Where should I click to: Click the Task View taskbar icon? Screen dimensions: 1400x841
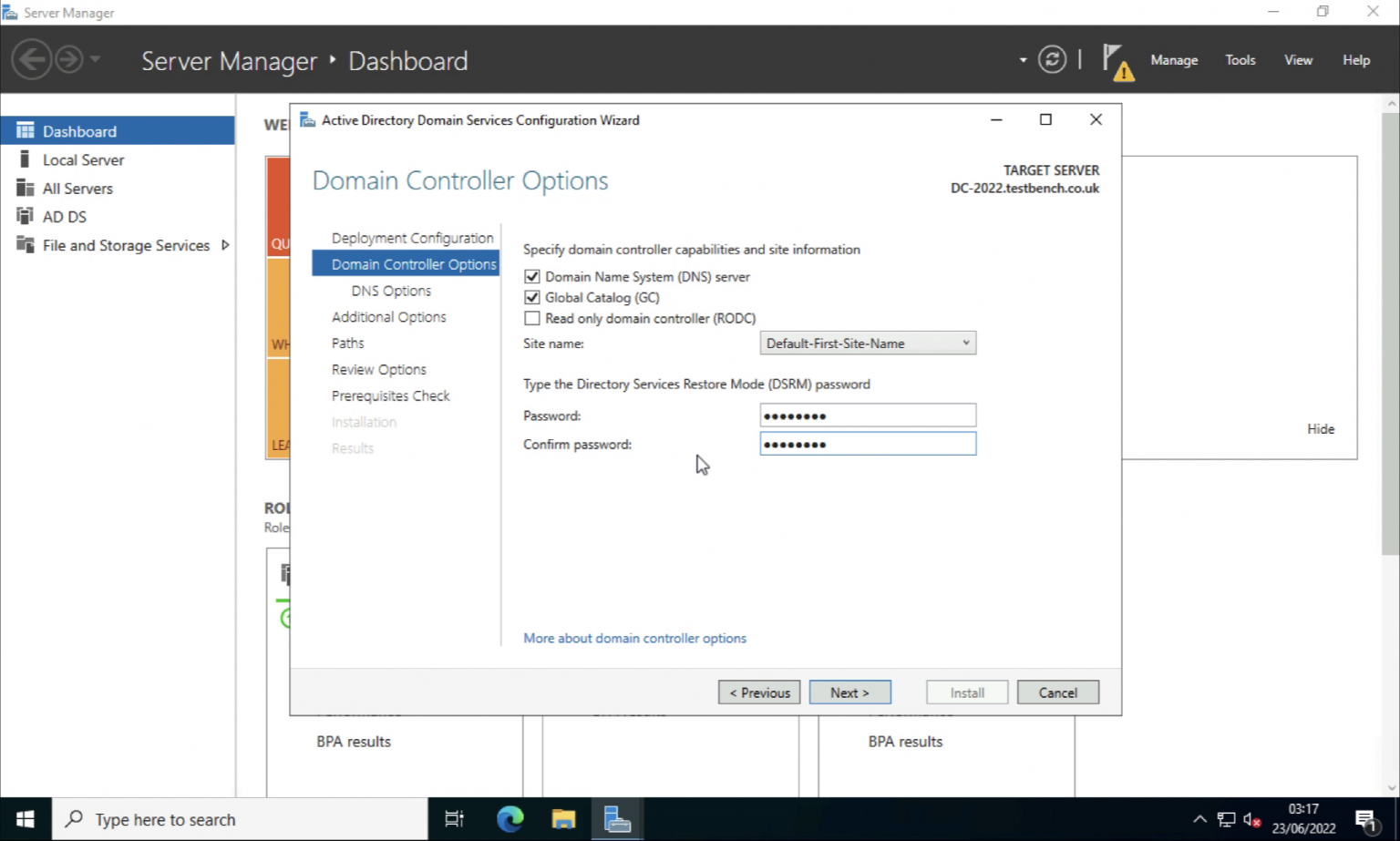click(x=454, y=819)
